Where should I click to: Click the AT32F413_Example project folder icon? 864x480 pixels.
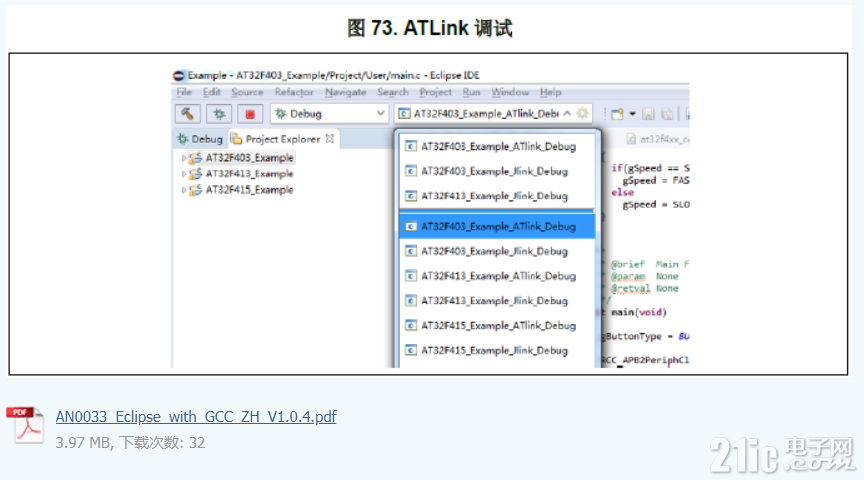(x=195, y=174)
